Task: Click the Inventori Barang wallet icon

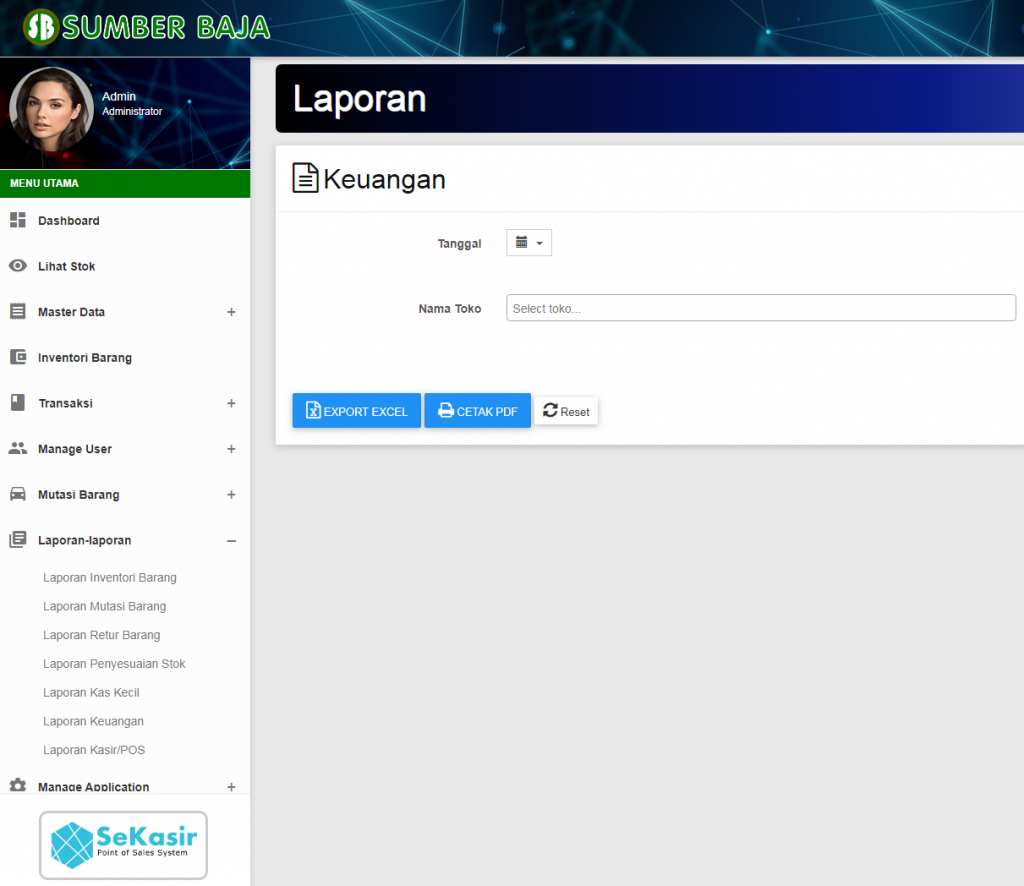Action: click(18, 357)
